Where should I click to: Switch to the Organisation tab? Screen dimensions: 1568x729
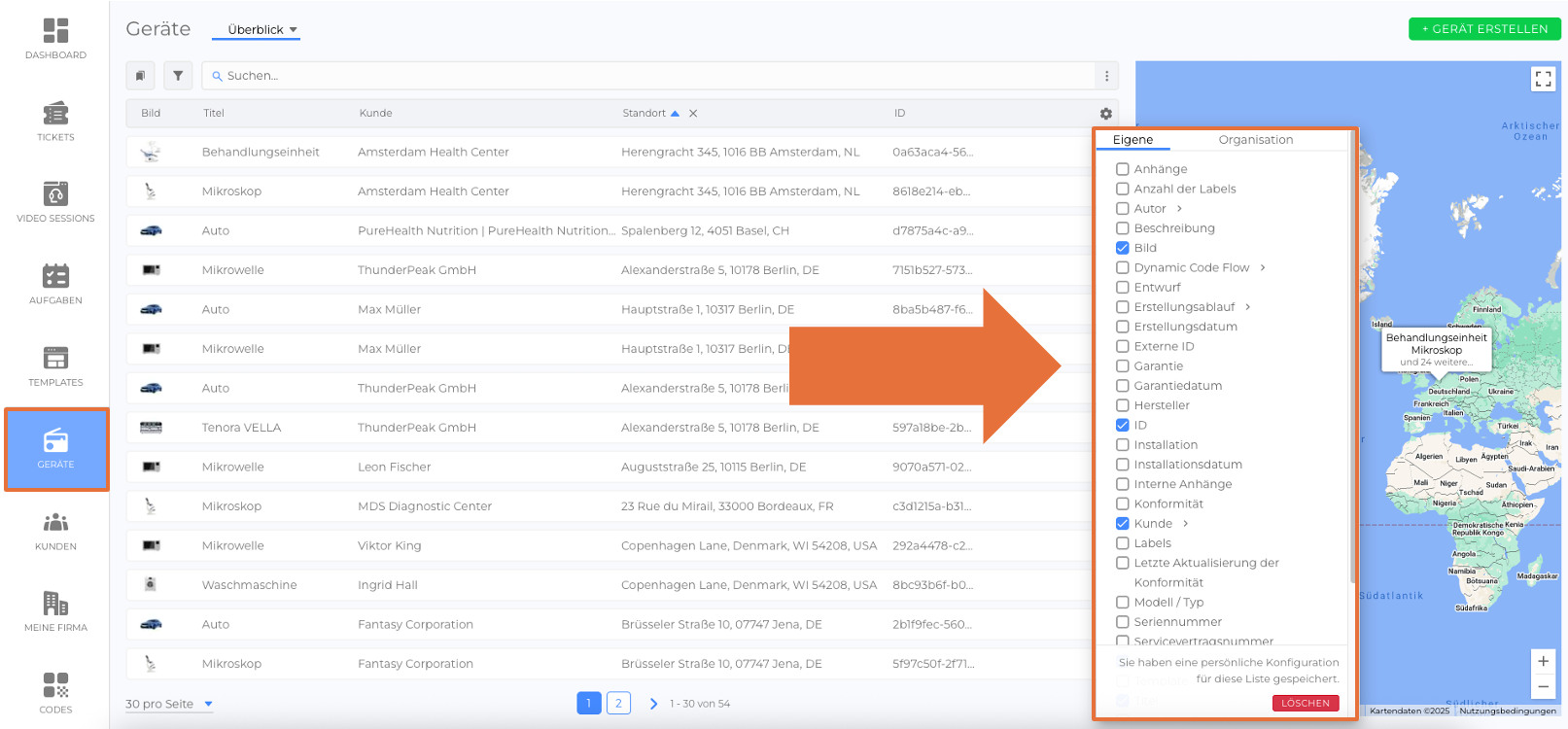click(x=1255, y=140)
